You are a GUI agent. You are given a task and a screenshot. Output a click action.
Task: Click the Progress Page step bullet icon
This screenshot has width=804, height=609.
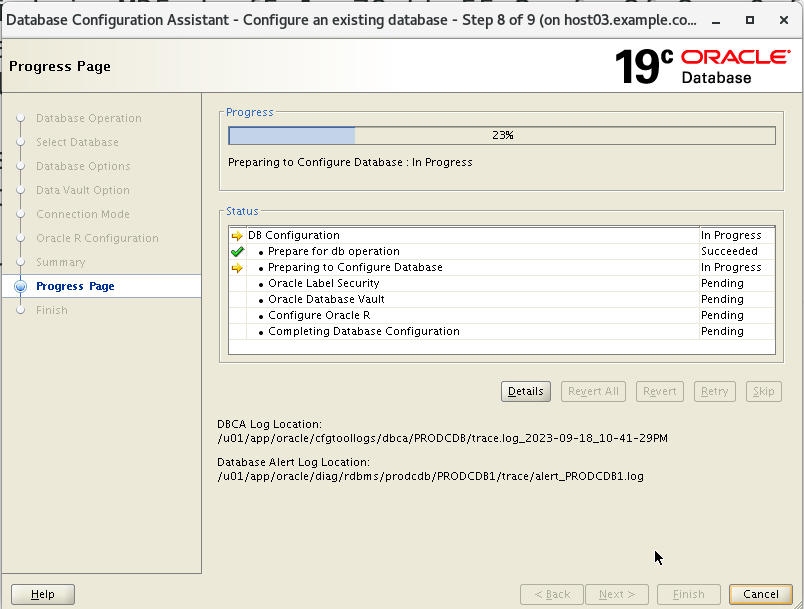pyautogui.click(x=21, y=286)
